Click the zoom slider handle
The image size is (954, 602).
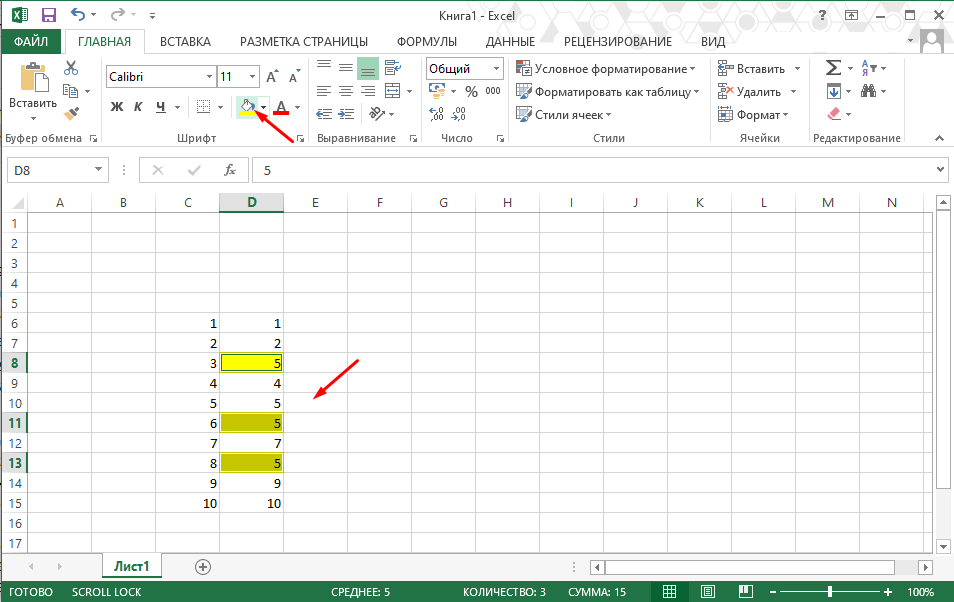pyautogui.click(x=830, y=592)
